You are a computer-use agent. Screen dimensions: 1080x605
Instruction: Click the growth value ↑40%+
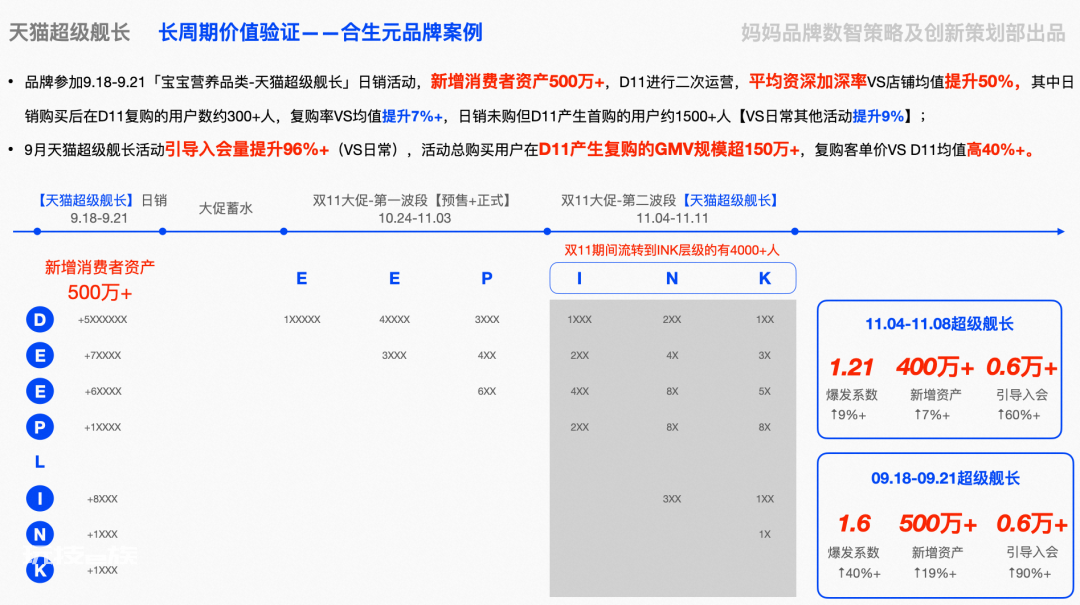pyautogui.click(x=858, y=573)
